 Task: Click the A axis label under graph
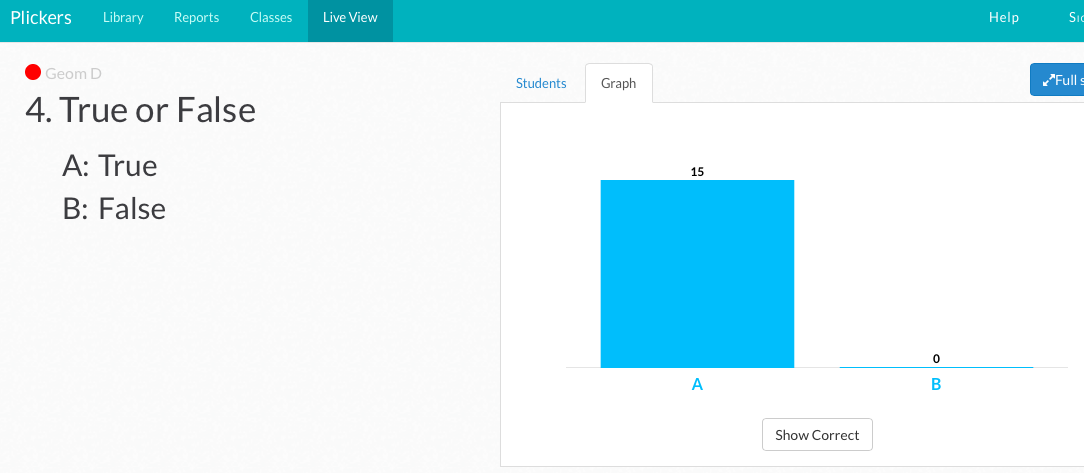pyautogui.click(x=697, y=384)
